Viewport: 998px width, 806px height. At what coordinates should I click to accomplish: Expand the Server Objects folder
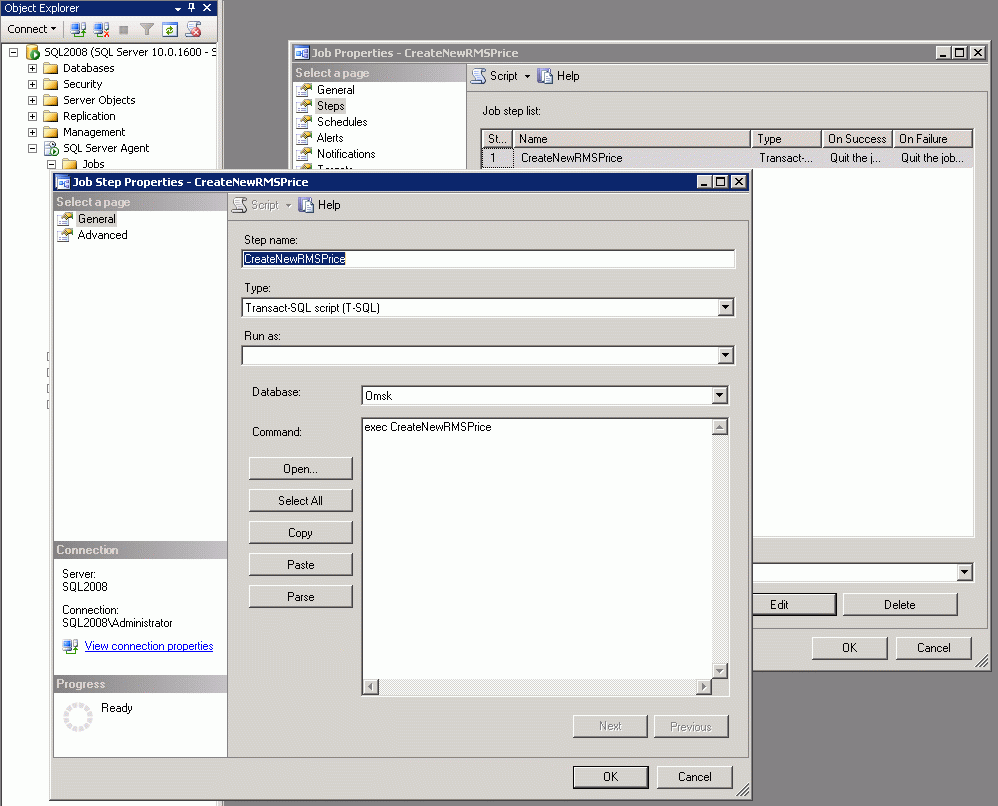[32, 100]
